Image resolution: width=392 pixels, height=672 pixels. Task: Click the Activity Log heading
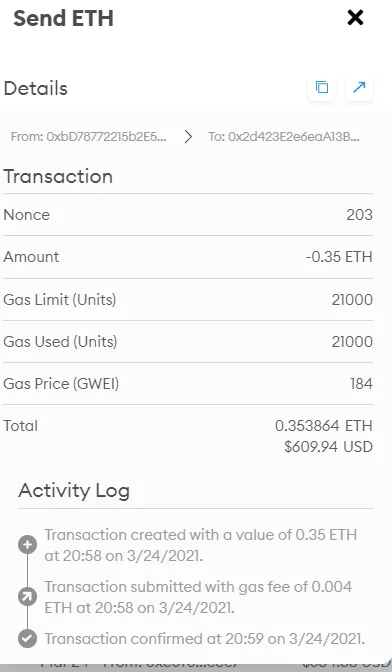(74, 491)
